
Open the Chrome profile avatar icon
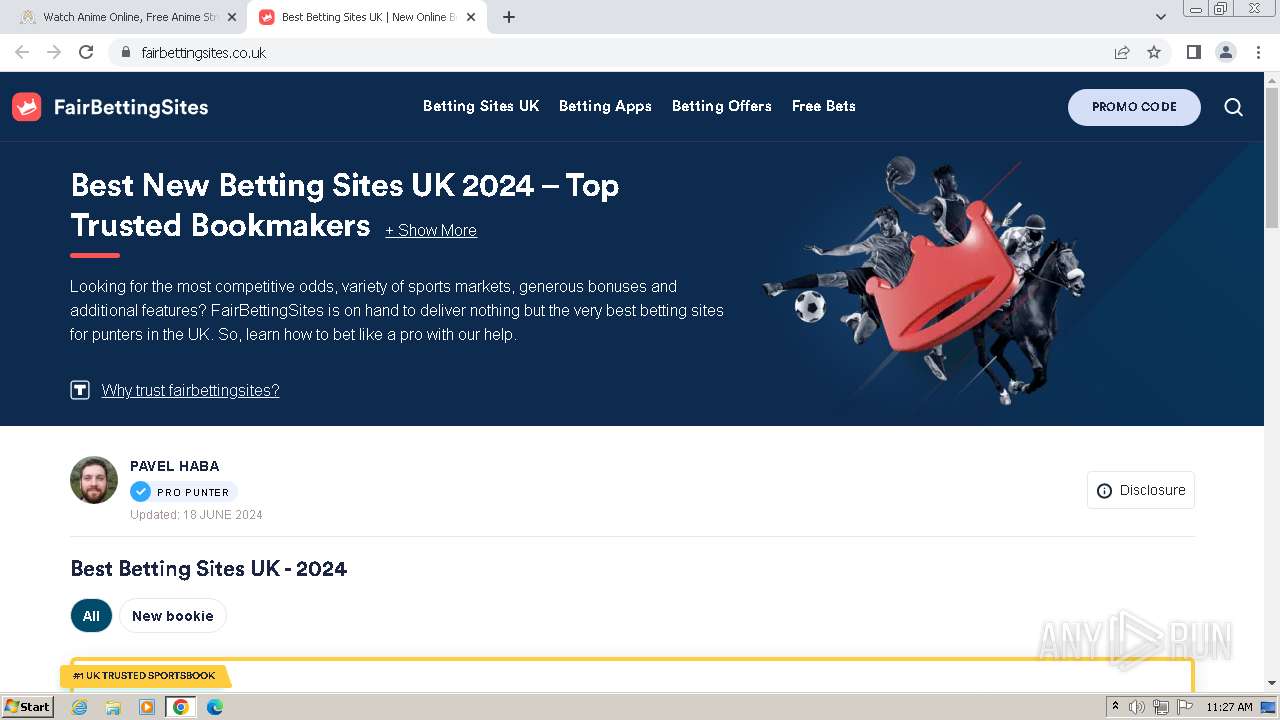point(1226,52)
